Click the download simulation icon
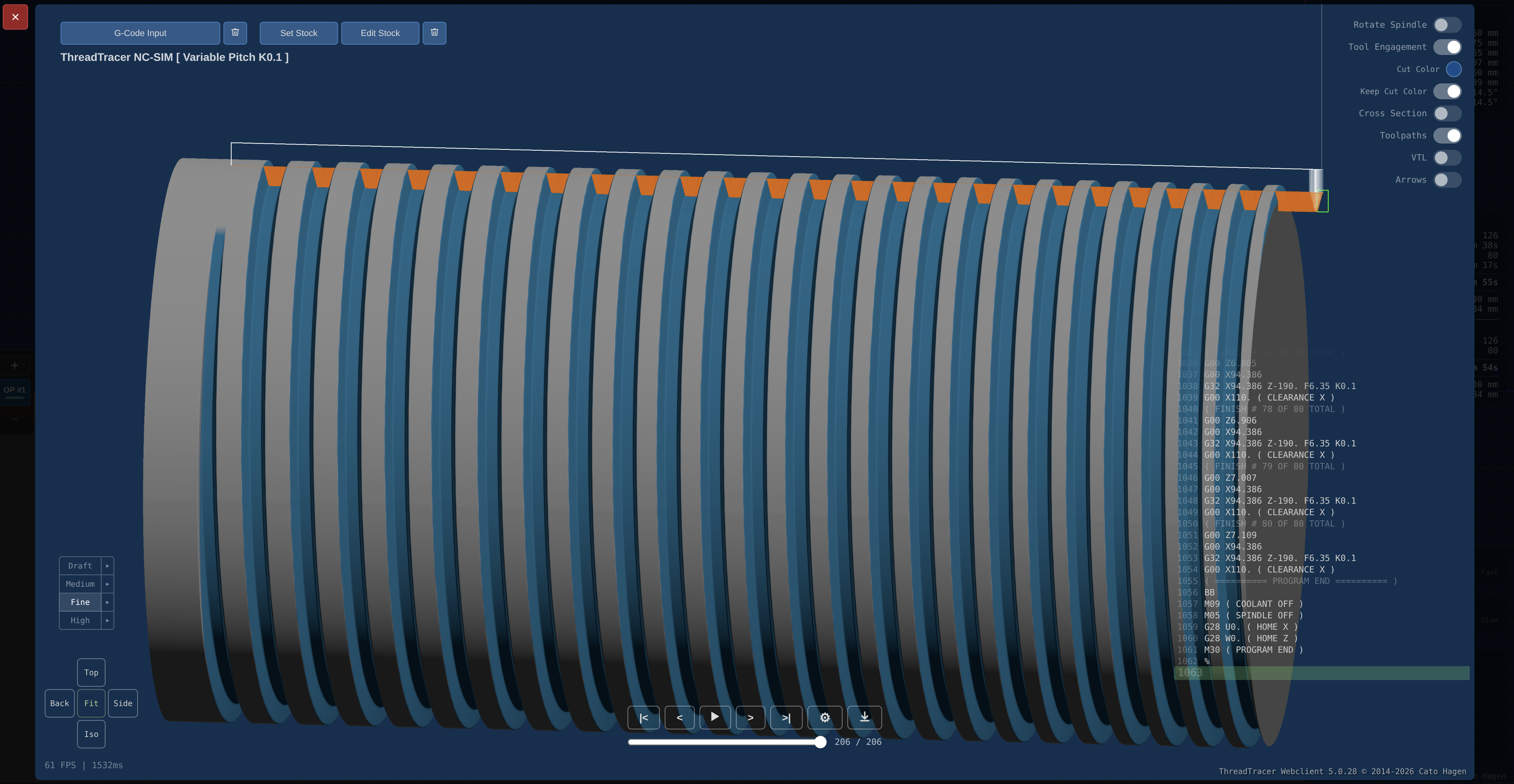 point(864,718)
